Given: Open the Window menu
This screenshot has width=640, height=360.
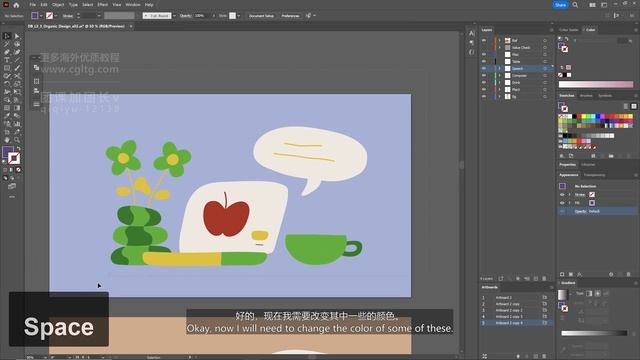Looking at the screenshot, I should coord(133,5).
